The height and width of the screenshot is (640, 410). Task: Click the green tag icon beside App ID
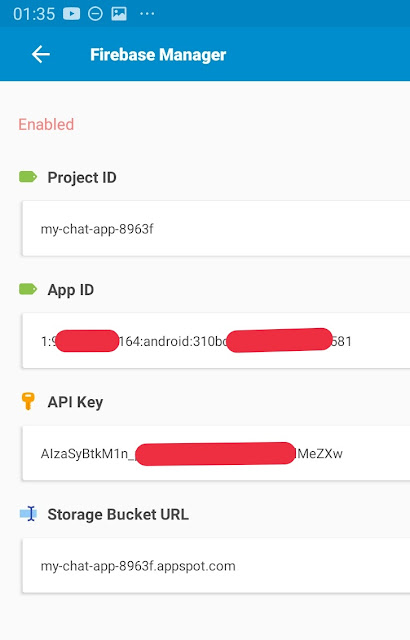[28, 289]
